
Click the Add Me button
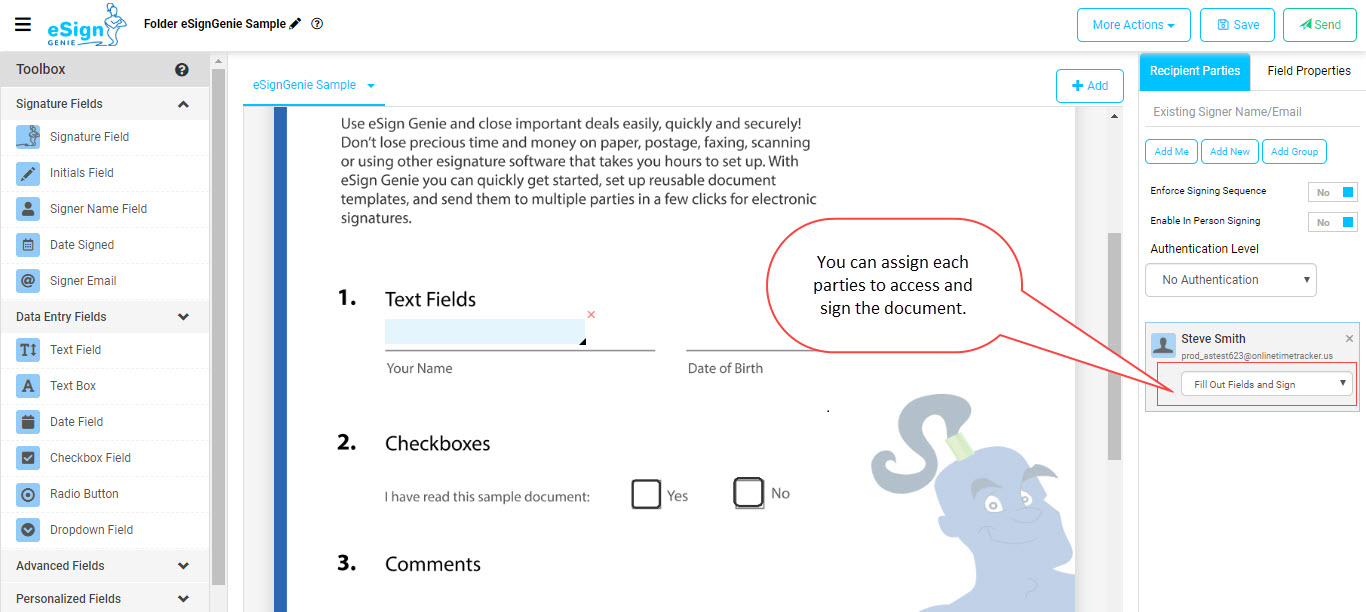(1171, 152)
